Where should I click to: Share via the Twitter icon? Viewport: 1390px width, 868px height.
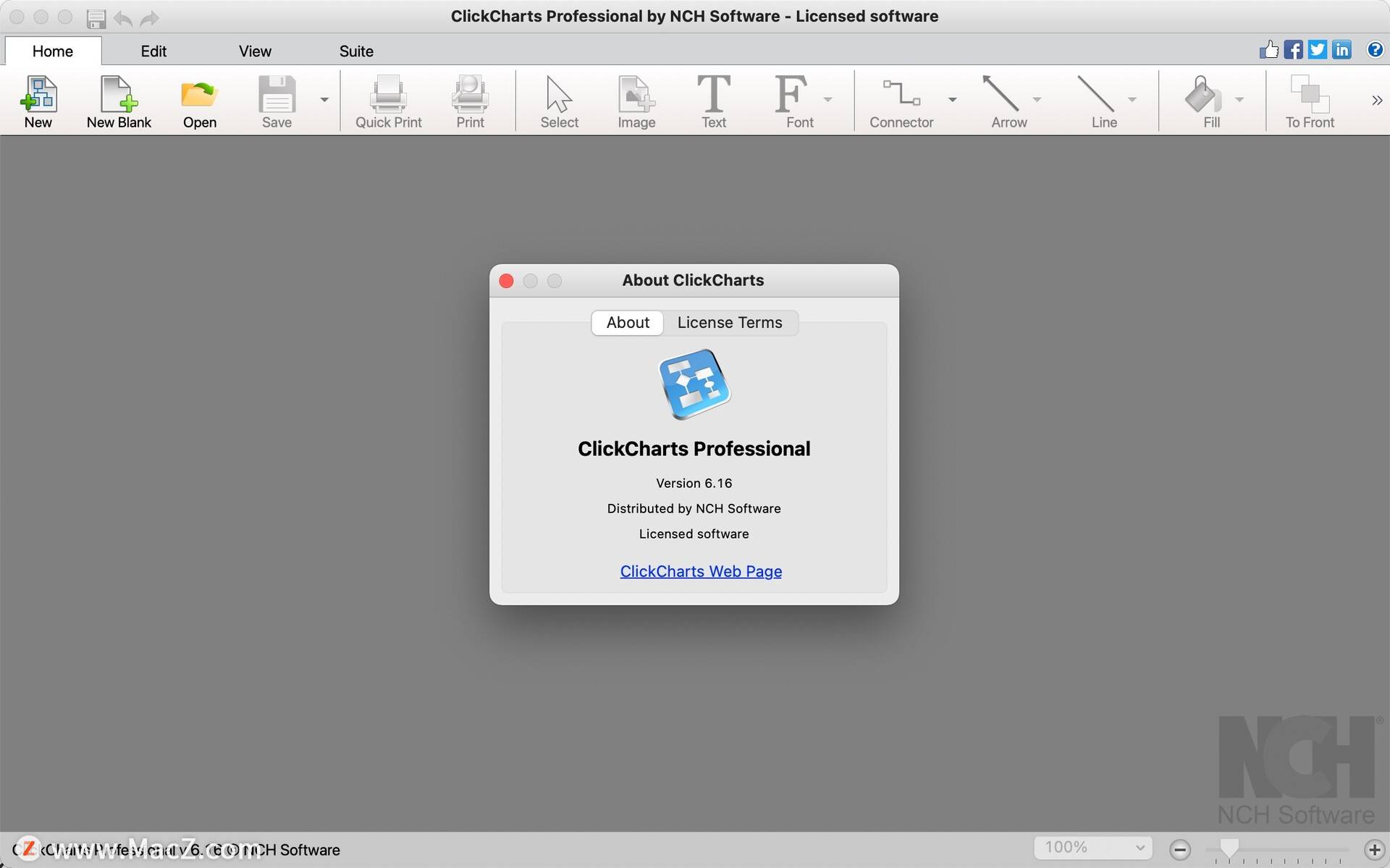1318,49
